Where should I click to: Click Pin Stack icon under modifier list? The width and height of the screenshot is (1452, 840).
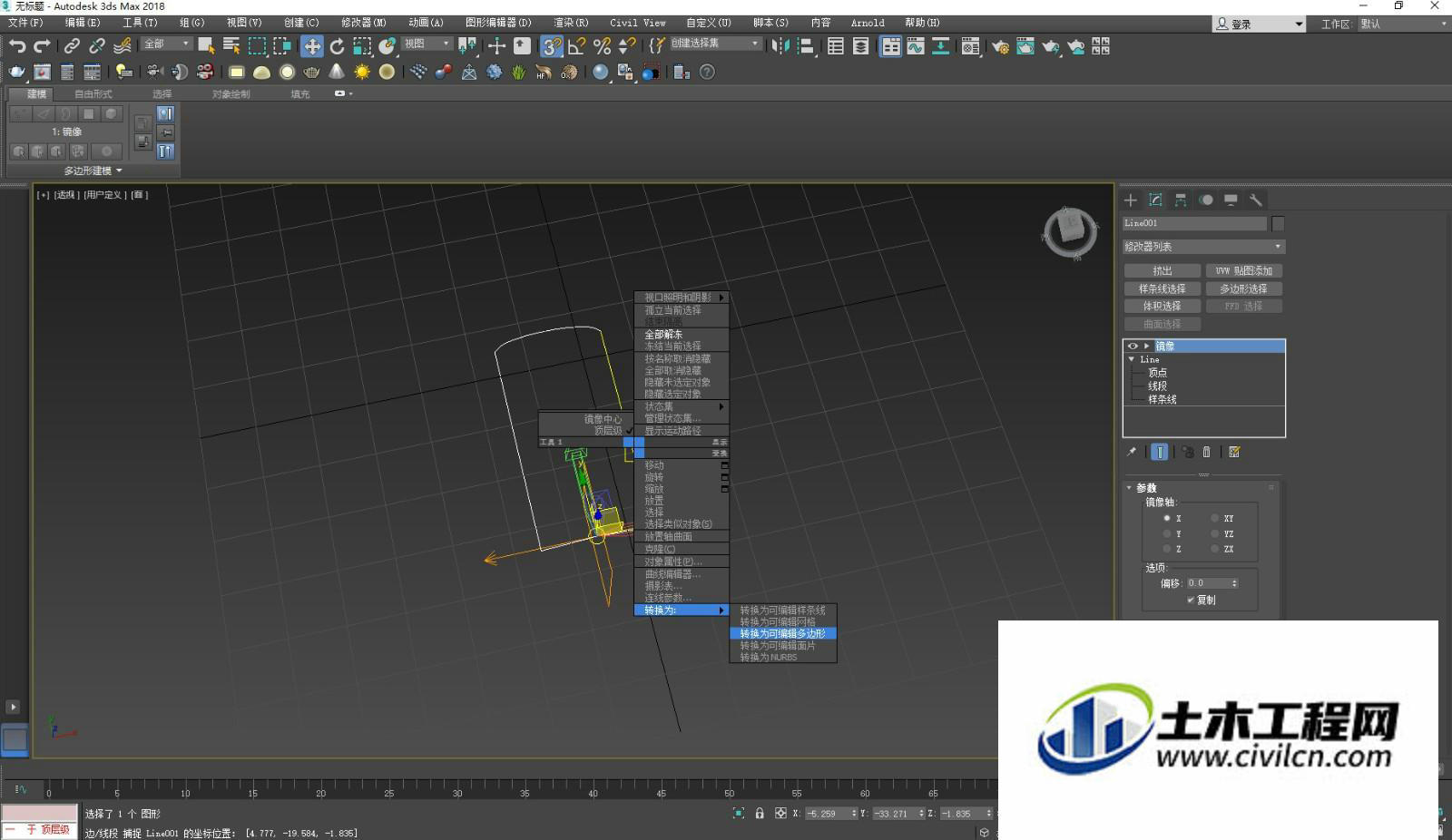click(x=1132, y=452)
